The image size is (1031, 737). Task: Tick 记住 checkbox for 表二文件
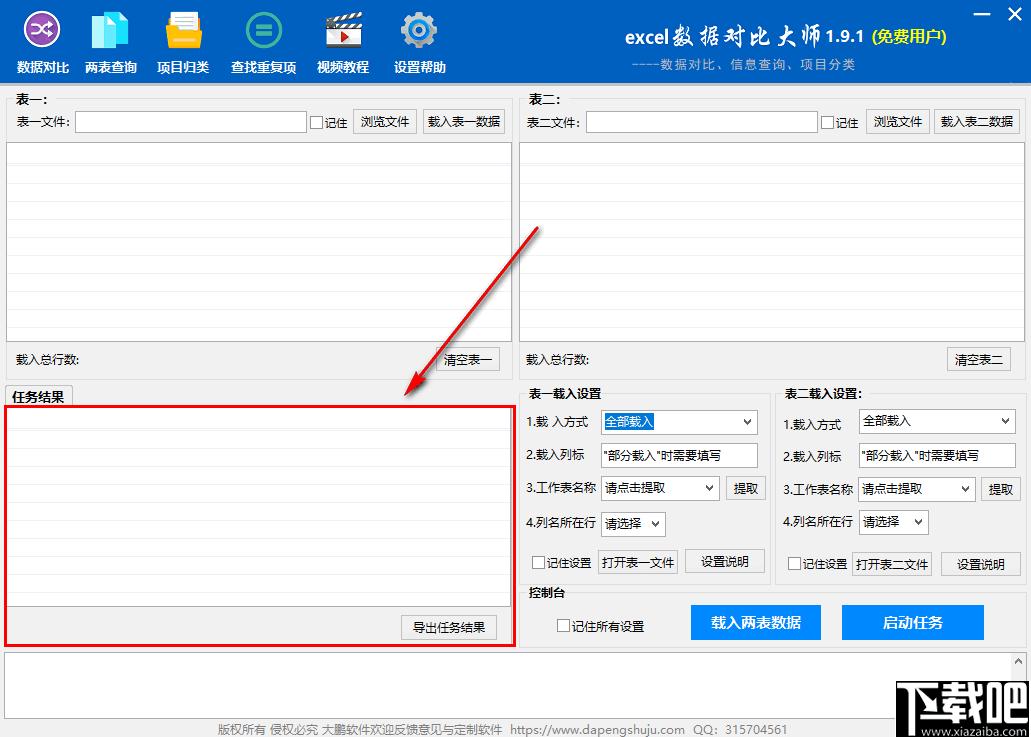[x=827, y=122]
